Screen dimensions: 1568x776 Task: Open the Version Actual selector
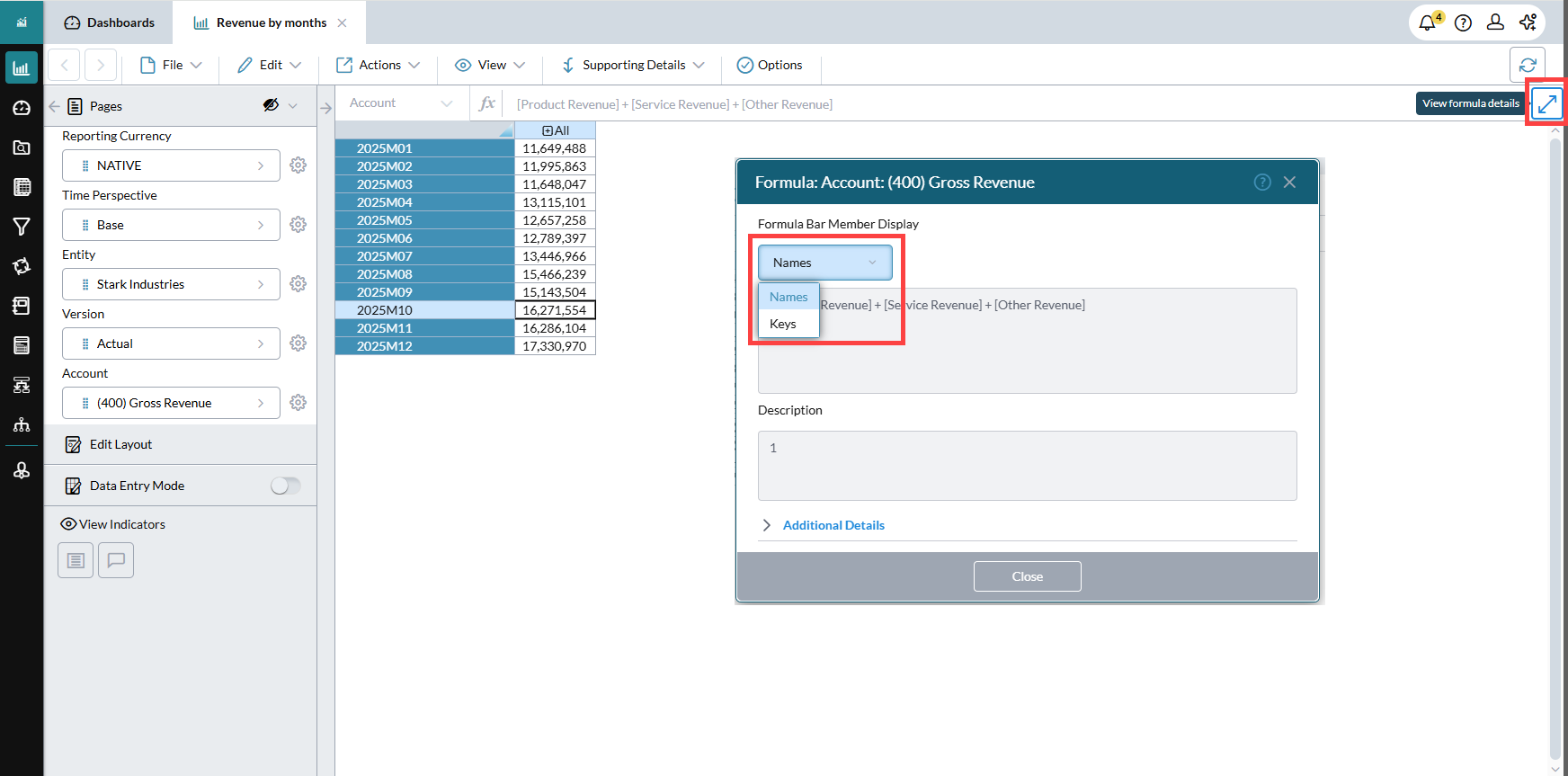pos(171,343)
